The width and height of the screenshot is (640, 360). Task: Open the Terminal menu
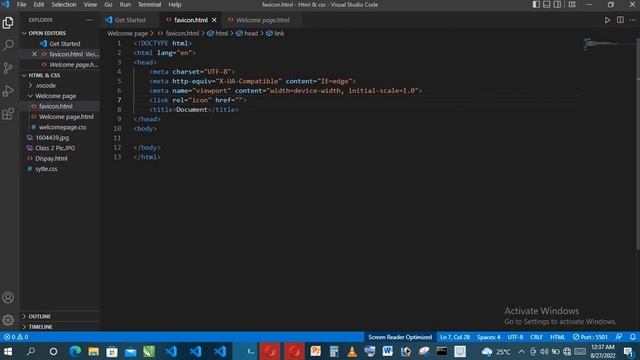click(149, 4)
